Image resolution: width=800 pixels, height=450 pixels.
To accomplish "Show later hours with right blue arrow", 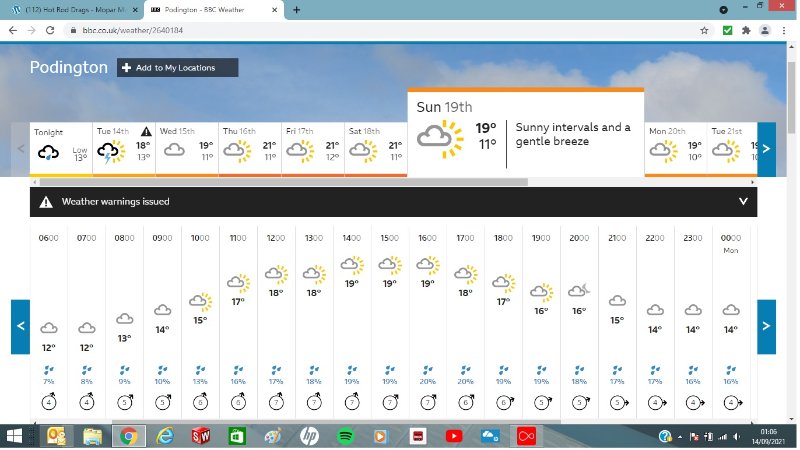I will point(766,326).
